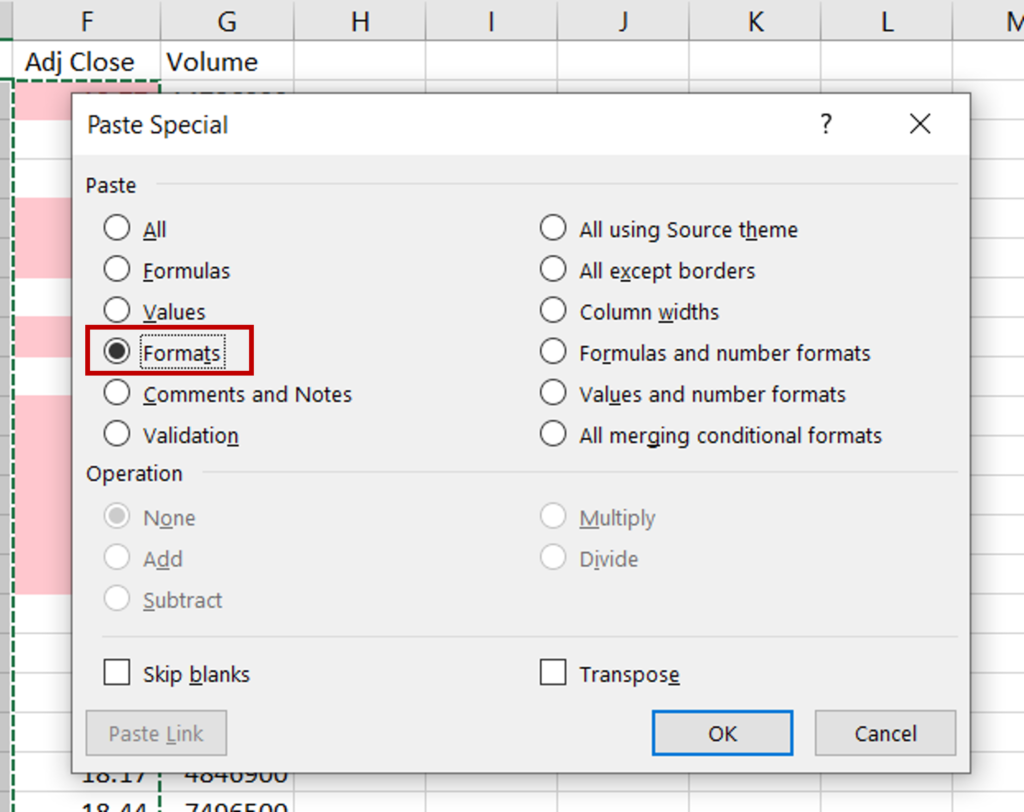The image size is (1024, 812).
Task: Select column F header
Action: pyautogui.click(x=87, y=20)
